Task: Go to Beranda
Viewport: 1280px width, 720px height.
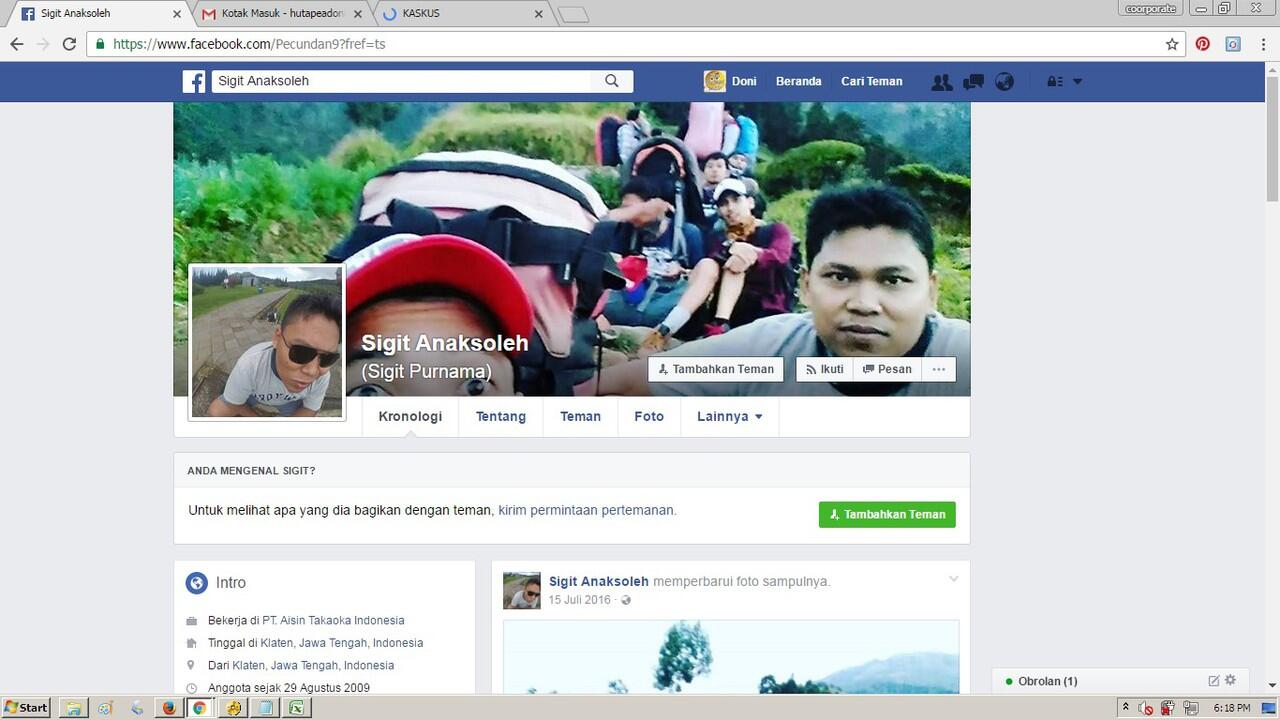Action: (798, 81)
